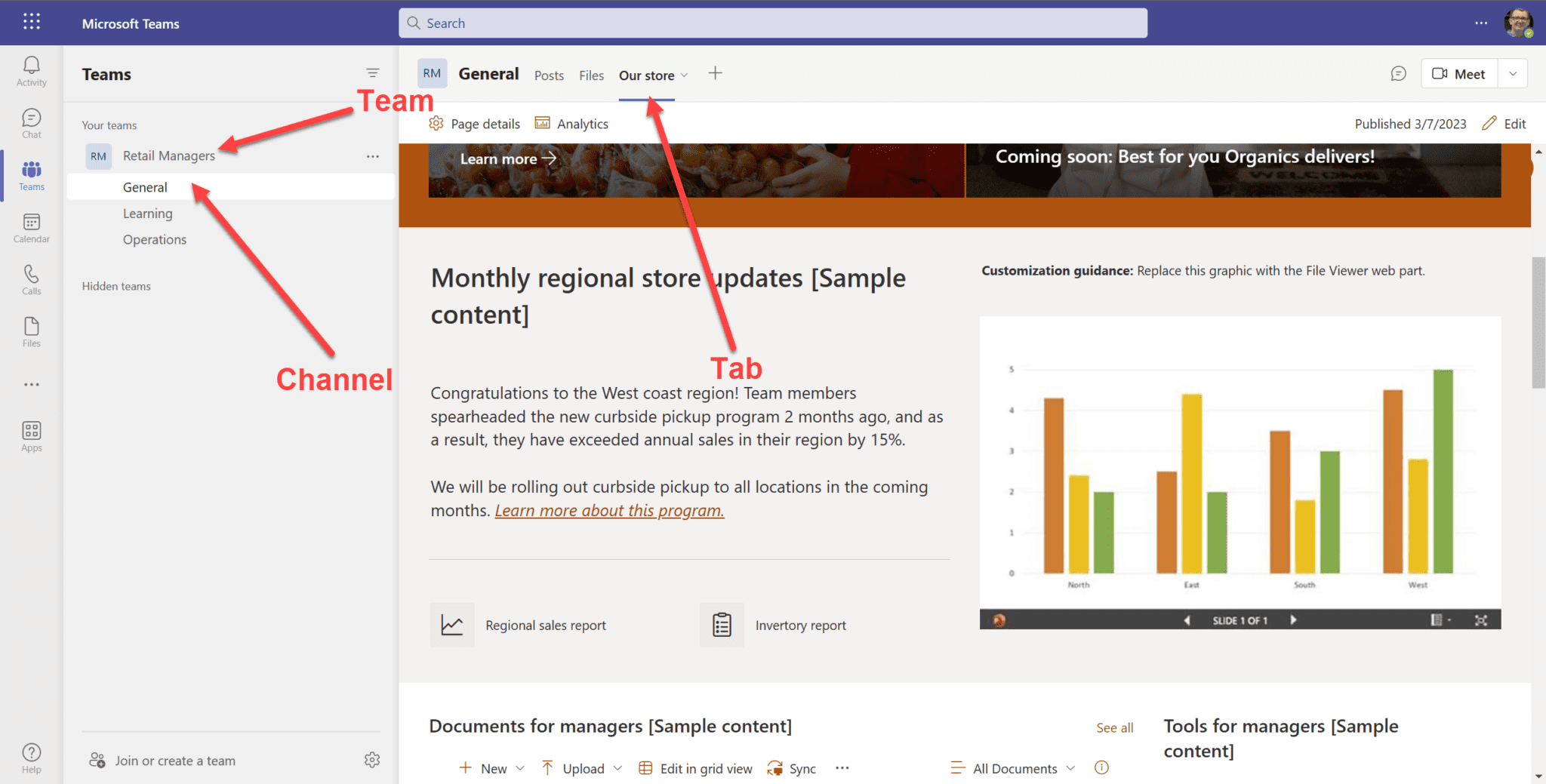Sync the manager documents library

[x=791, y=767]
